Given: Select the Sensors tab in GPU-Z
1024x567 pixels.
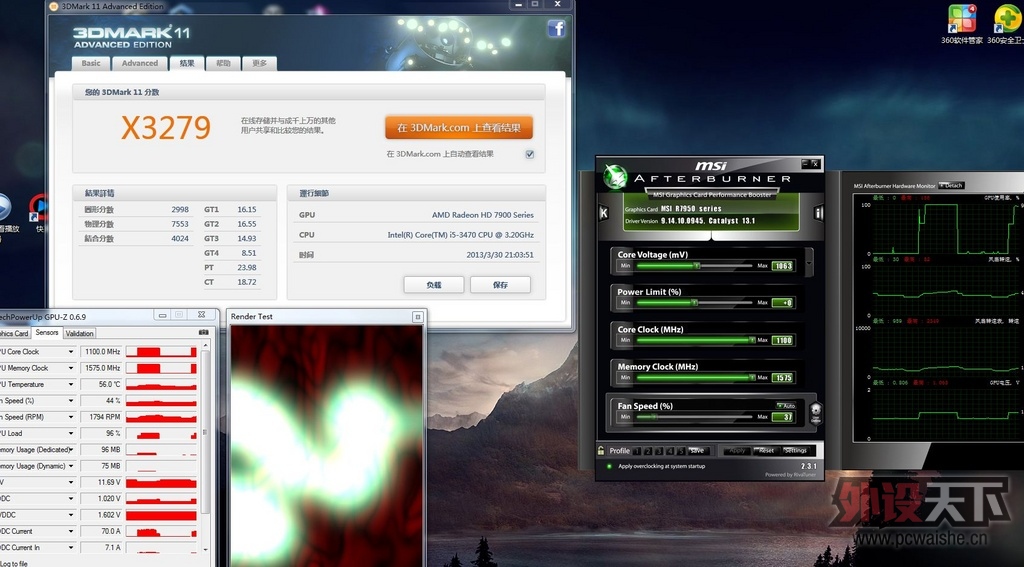Looking at the screenshot, I should (x=47, y=333).
